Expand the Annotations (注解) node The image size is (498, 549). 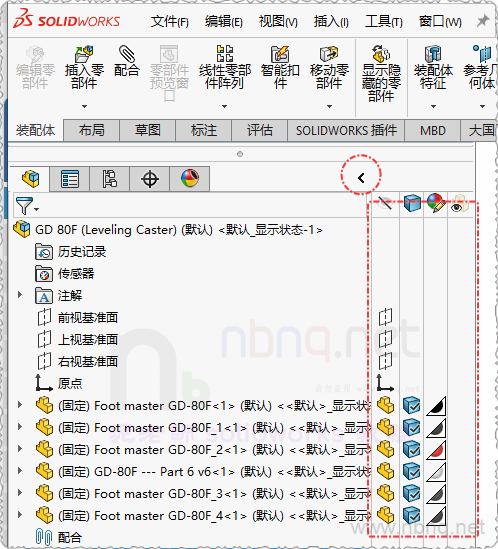click(20, 295)
